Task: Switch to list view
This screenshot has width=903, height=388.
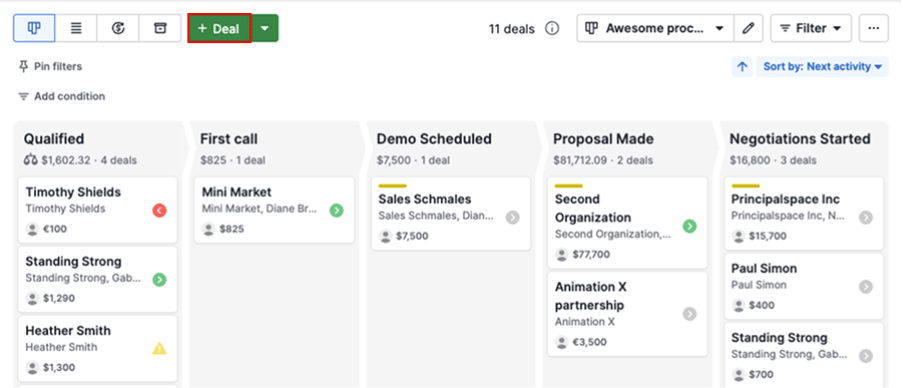Action: pos(76,28)
